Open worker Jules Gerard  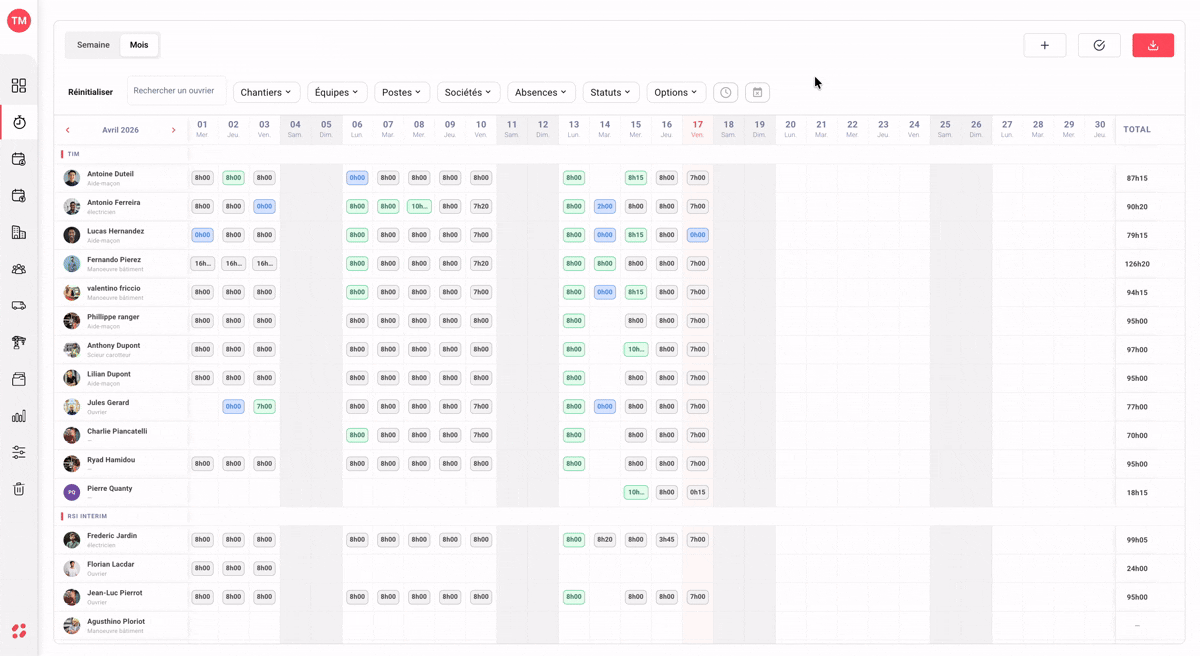click(108, 403)
